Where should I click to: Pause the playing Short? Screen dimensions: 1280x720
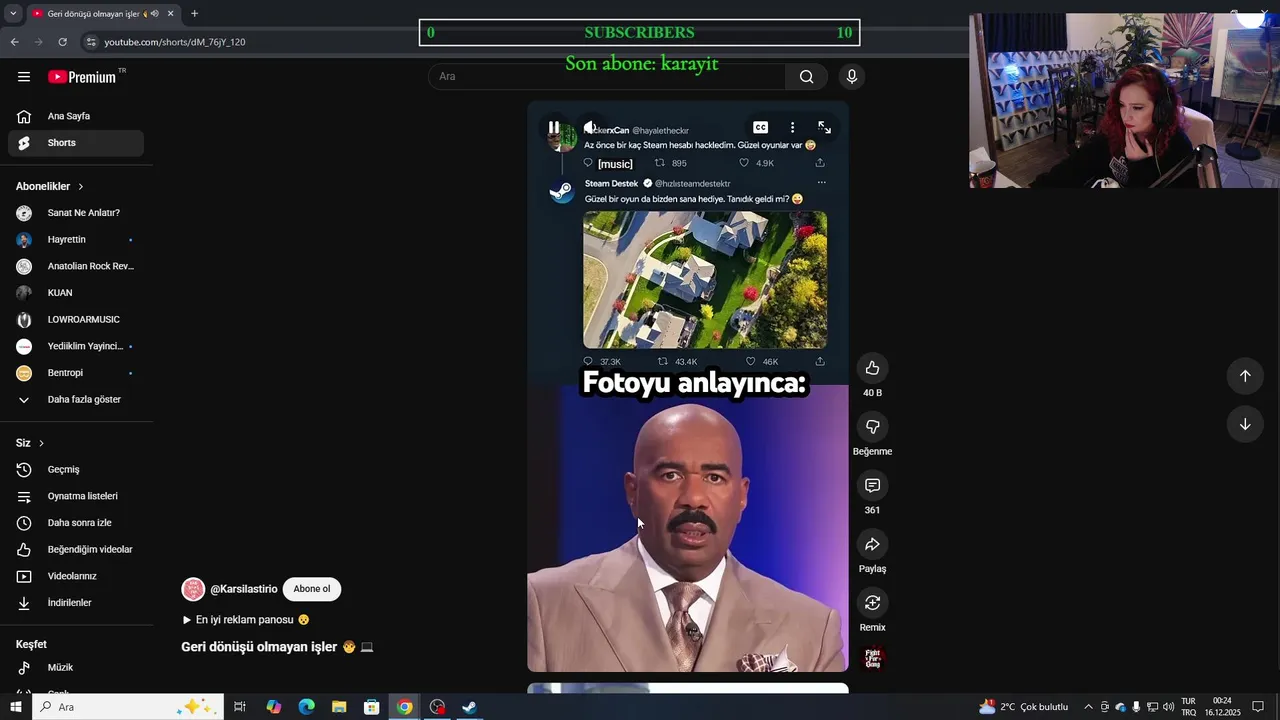click(554, 128)
